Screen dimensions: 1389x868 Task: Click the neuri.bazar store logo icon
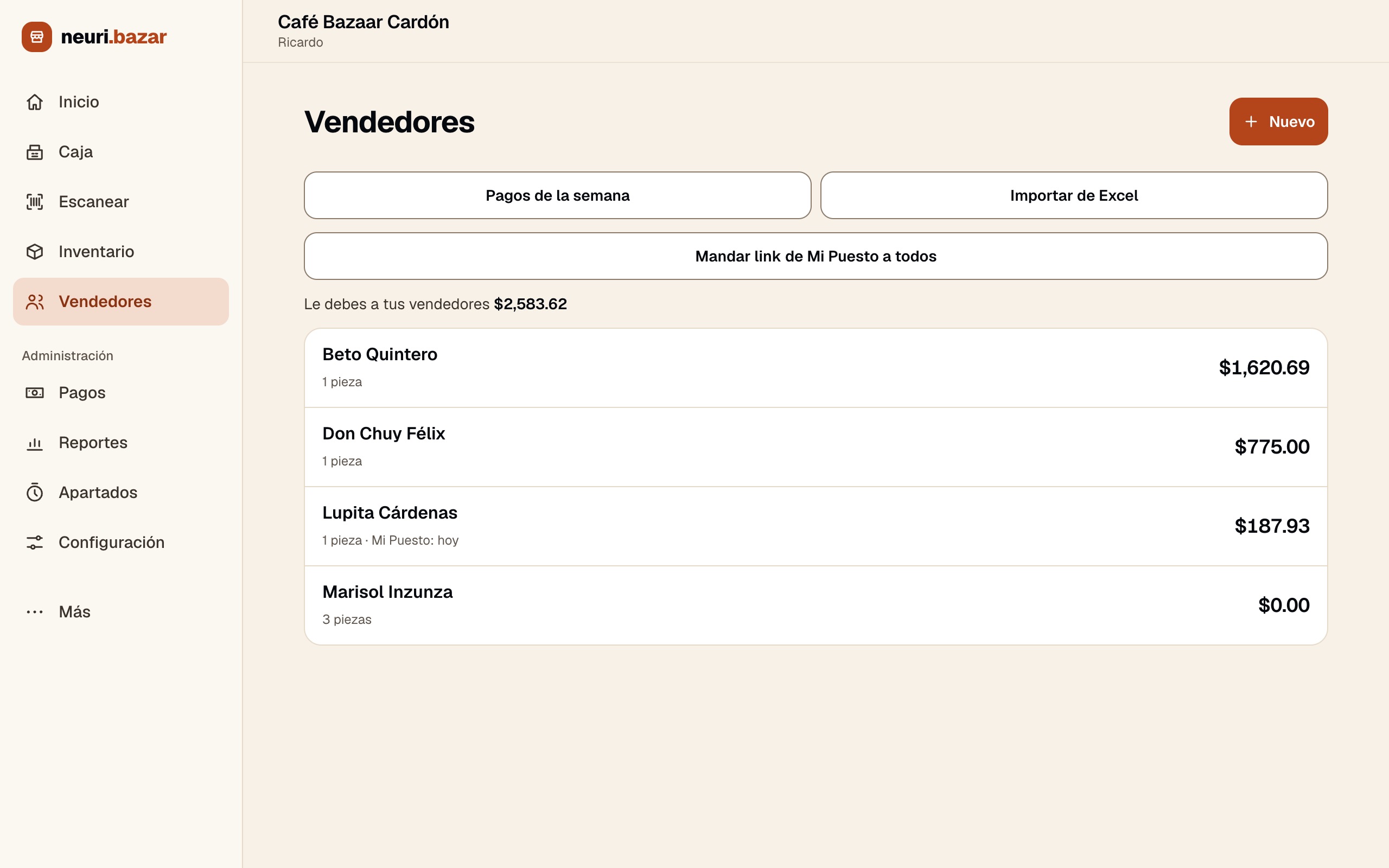(37, 37)
